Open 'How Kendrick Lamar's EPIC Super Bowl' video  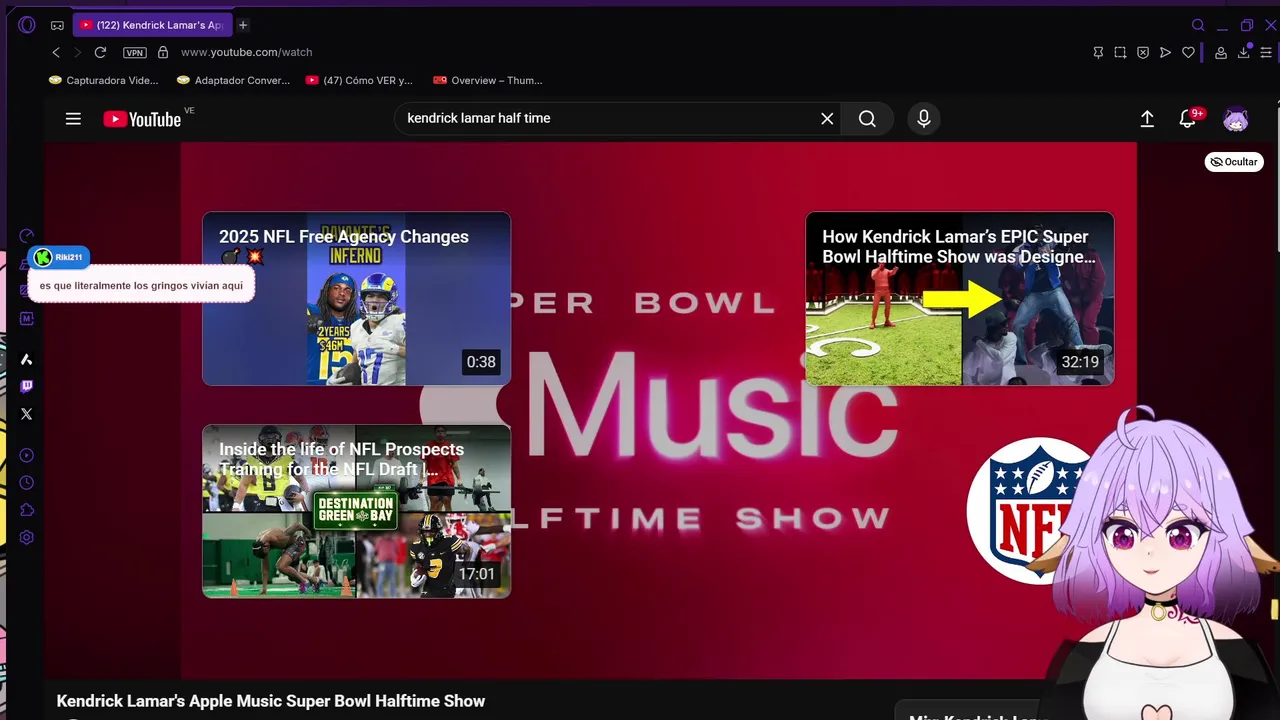click(x=960, y=299)
